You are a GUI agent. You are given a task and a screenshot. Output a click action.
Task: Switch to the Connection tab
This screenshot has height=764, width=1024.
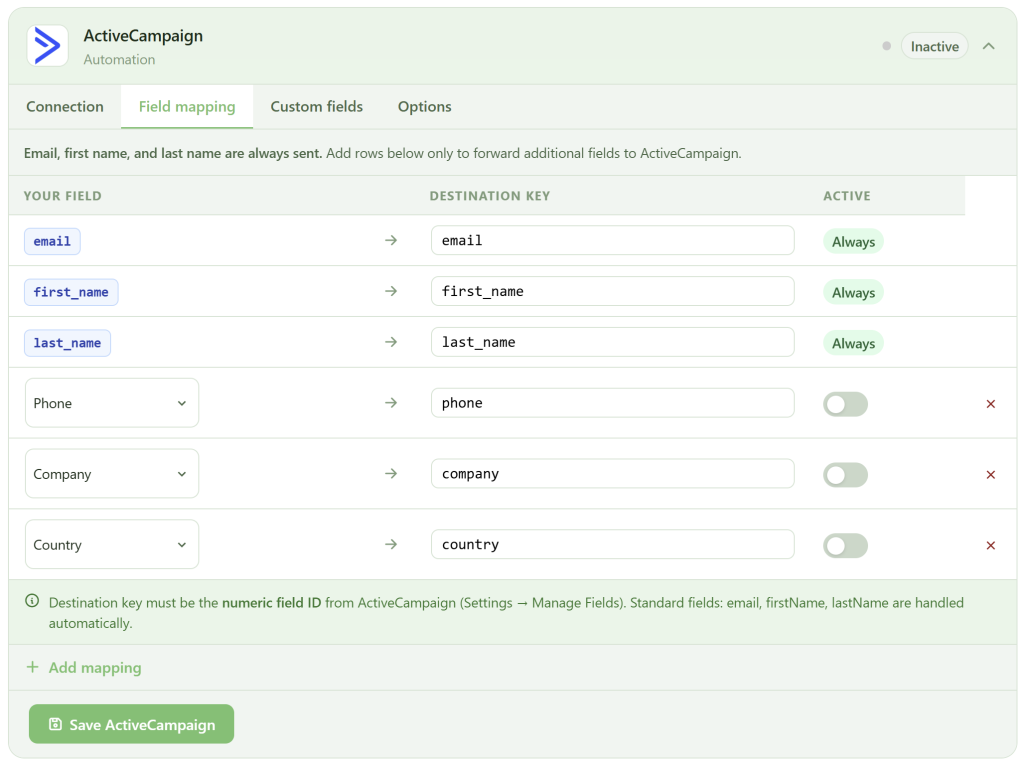(65, 106)
